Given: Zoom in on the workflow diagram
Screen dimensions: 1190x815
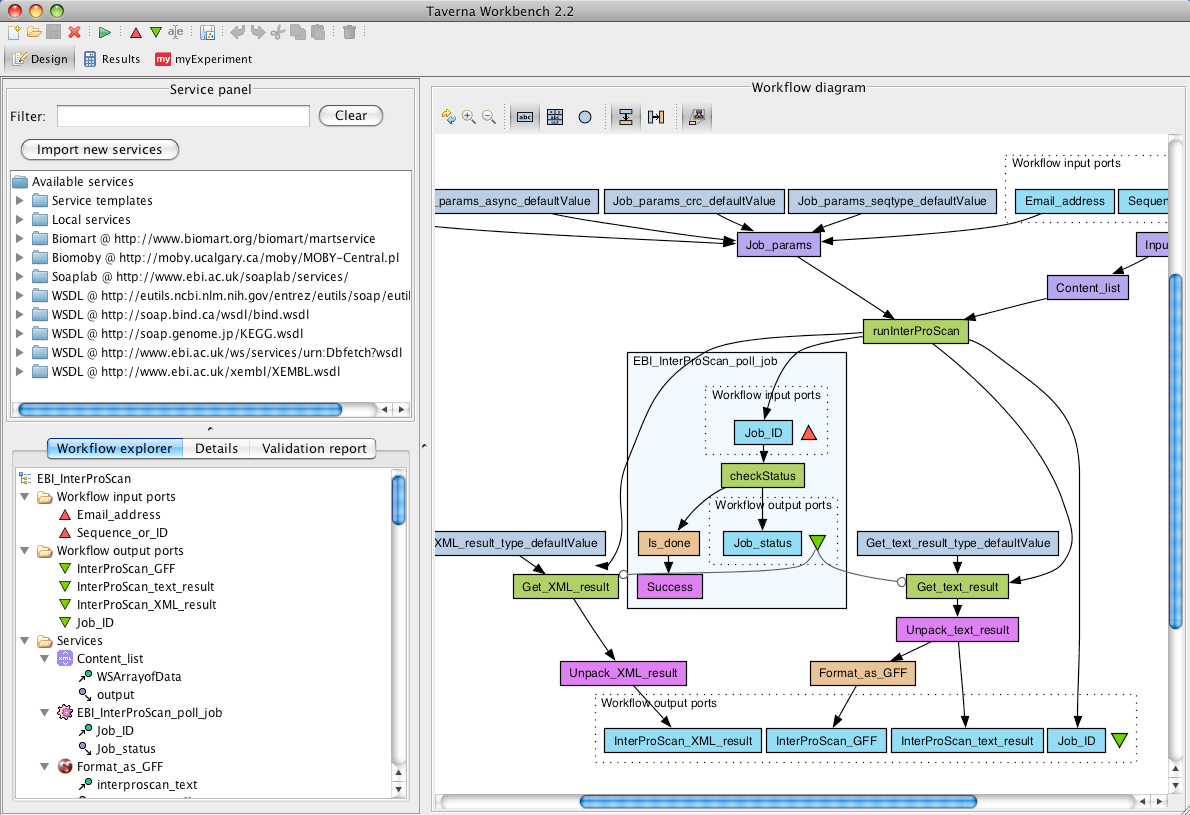Looking at the screenshot, I should point(468,117).
